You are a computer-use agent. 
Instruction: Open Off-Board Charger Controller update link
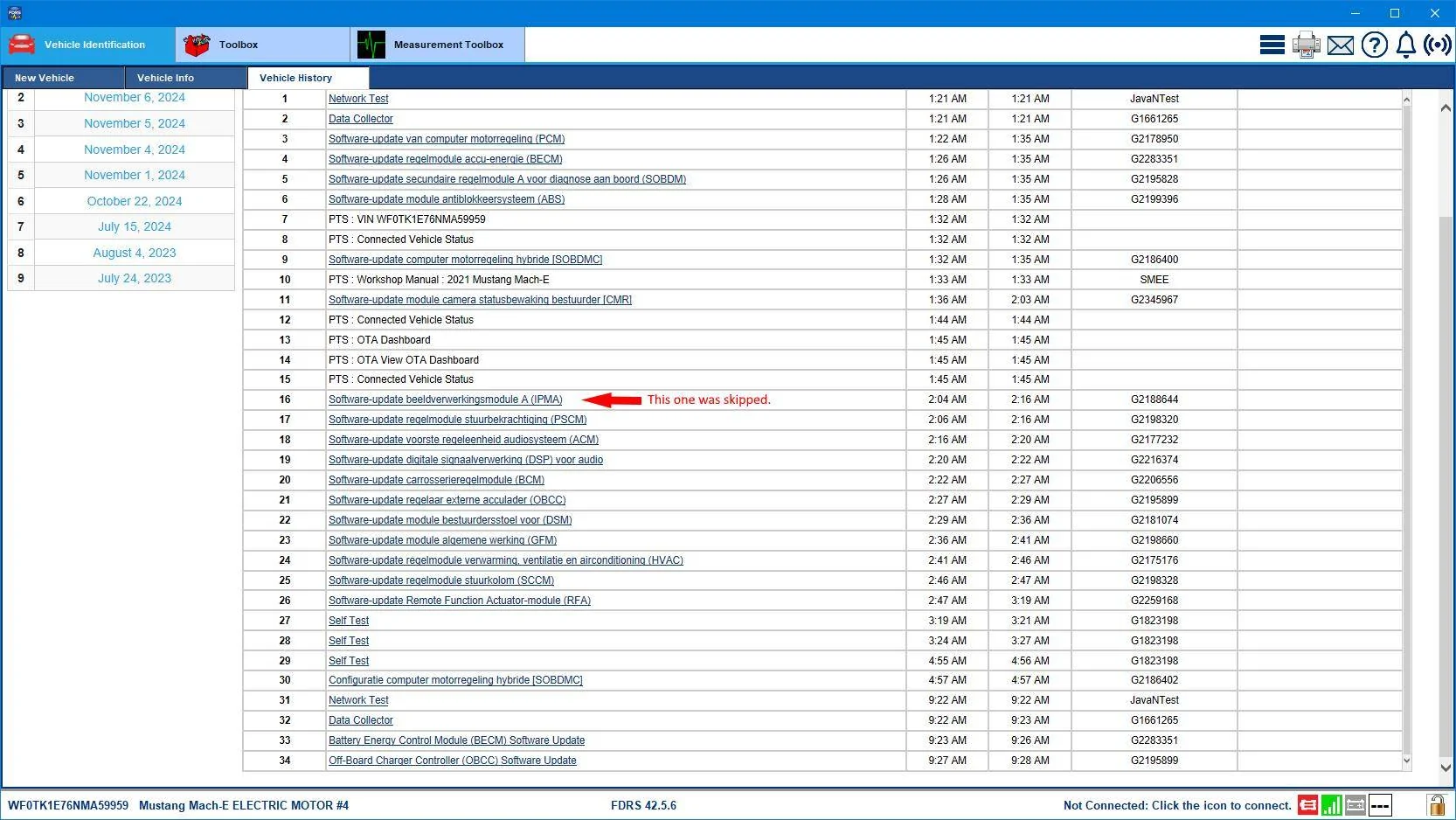(453, 761)
